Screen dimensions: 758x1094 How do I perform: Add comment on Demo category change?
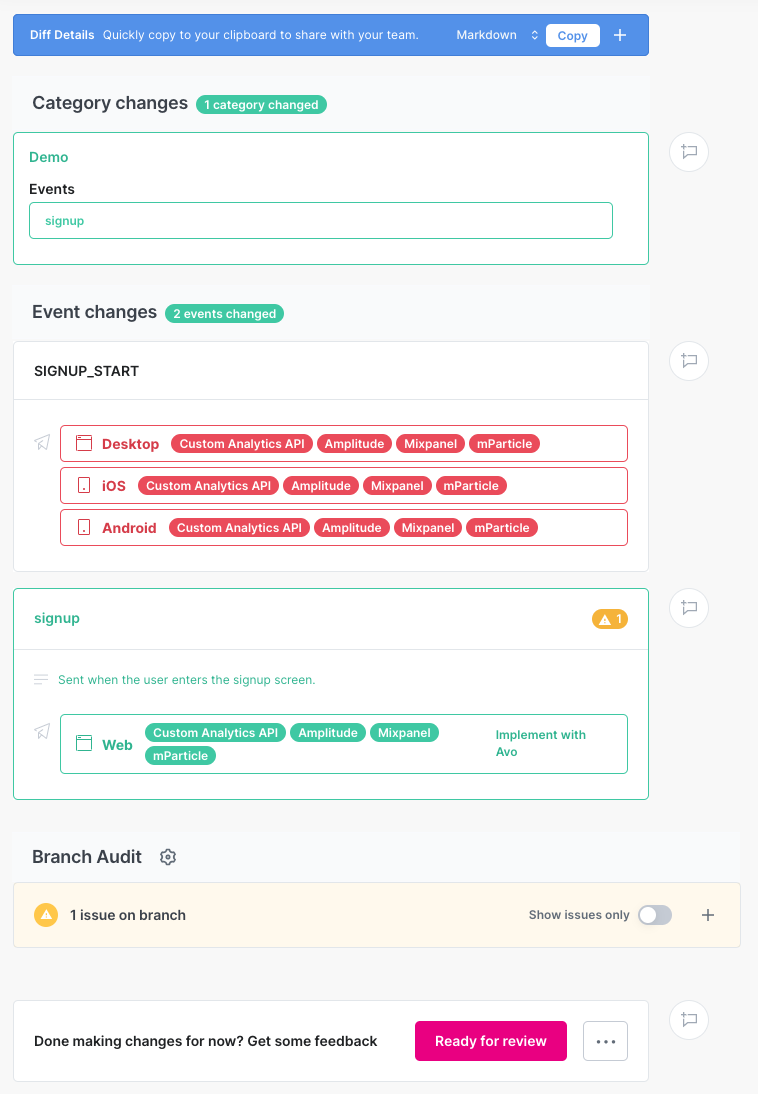[x=689, y=152]
